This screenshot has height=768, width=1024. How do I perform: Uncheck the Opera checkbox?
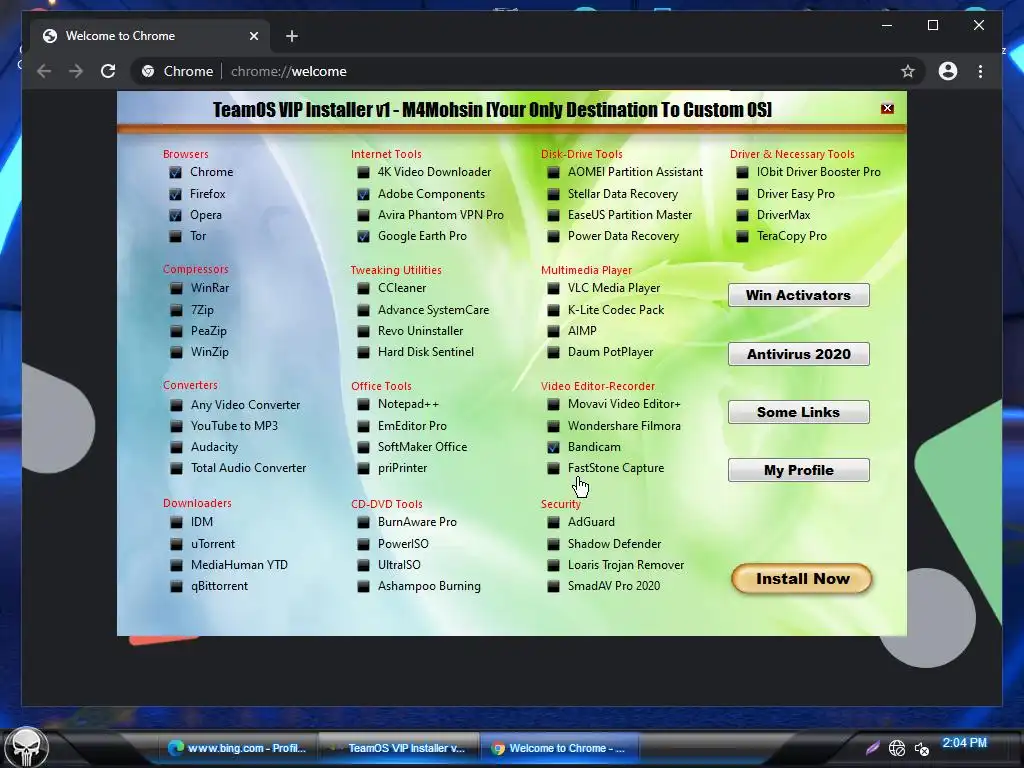pos(176,215)
